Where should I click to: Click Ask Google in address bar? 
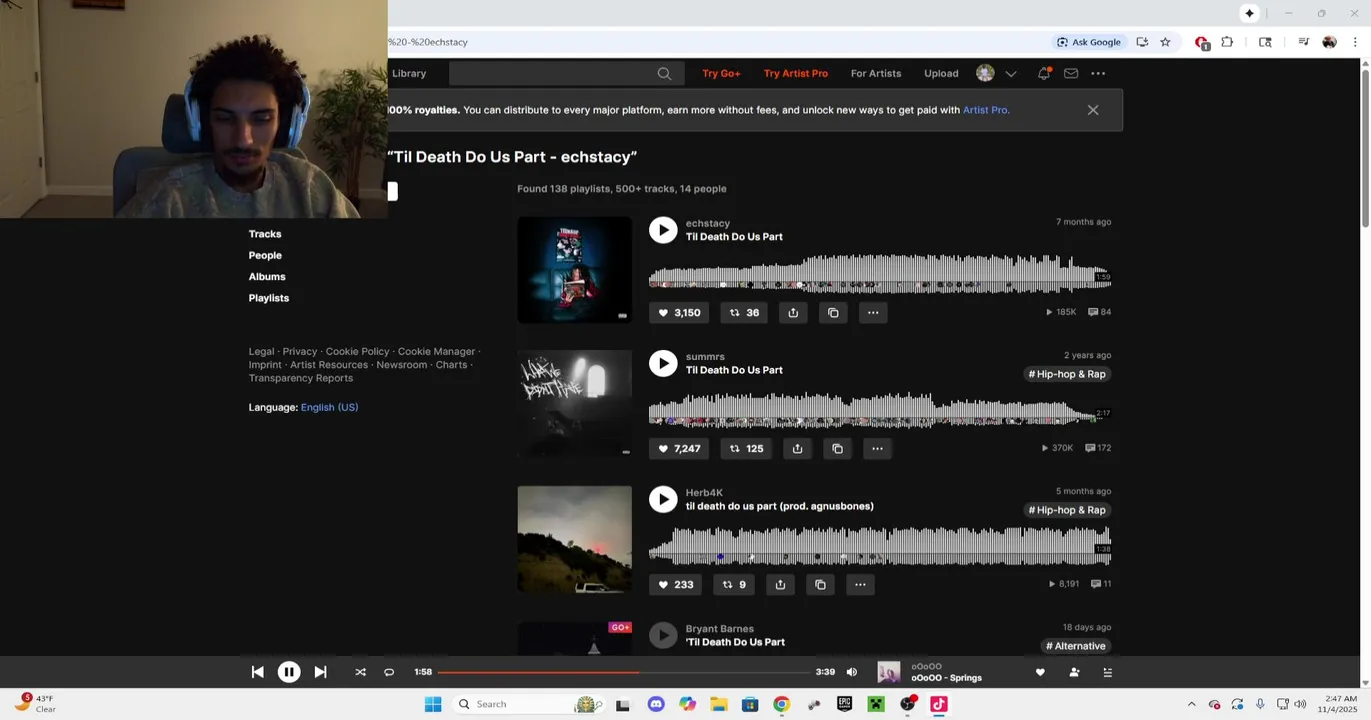[x=1089, y=42]
